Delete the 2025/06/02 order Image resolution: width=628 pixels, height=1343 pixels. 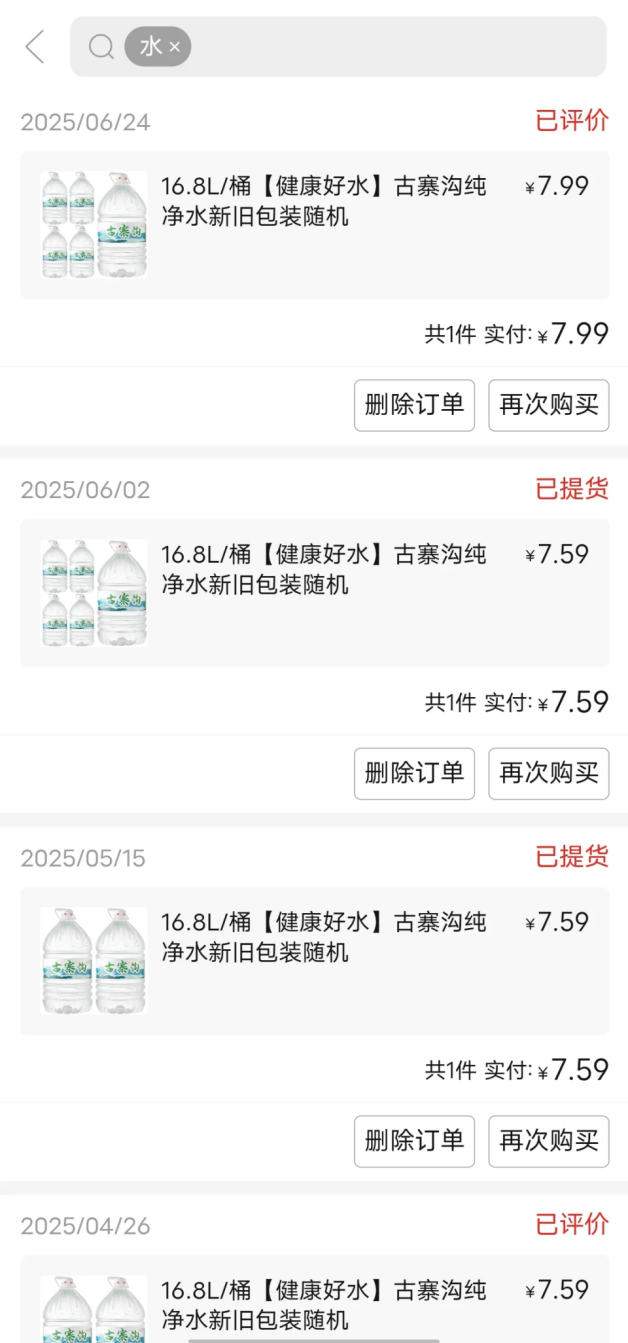coord(414,773)
